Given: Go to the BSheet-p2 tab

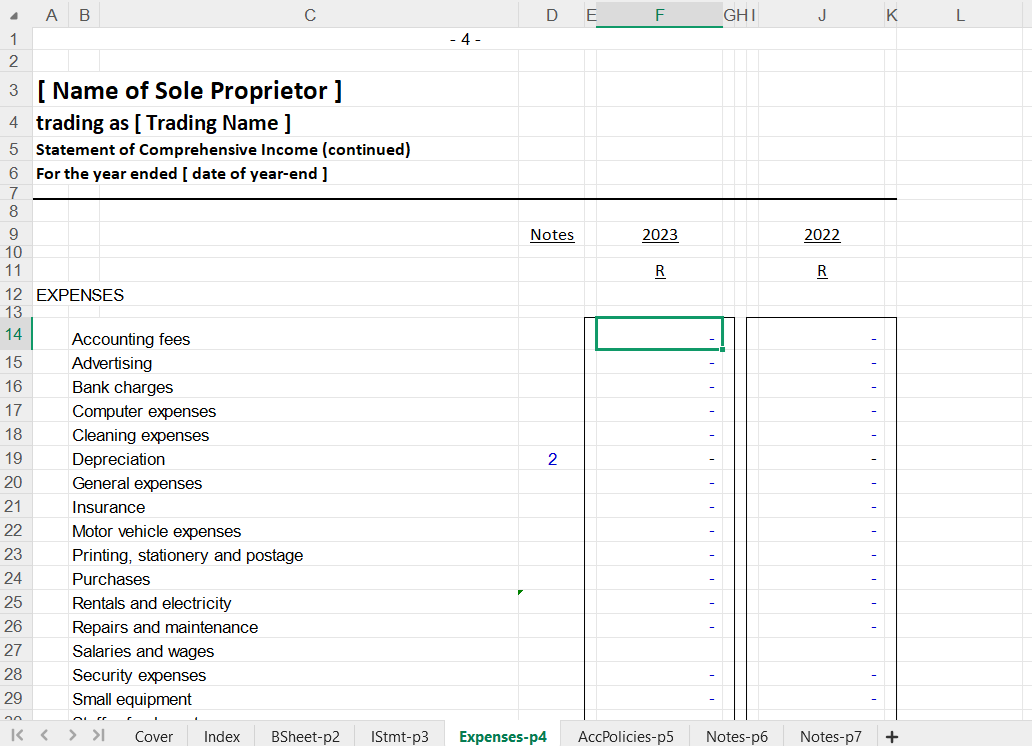Looking at the screenshot, I should [305, 736].
